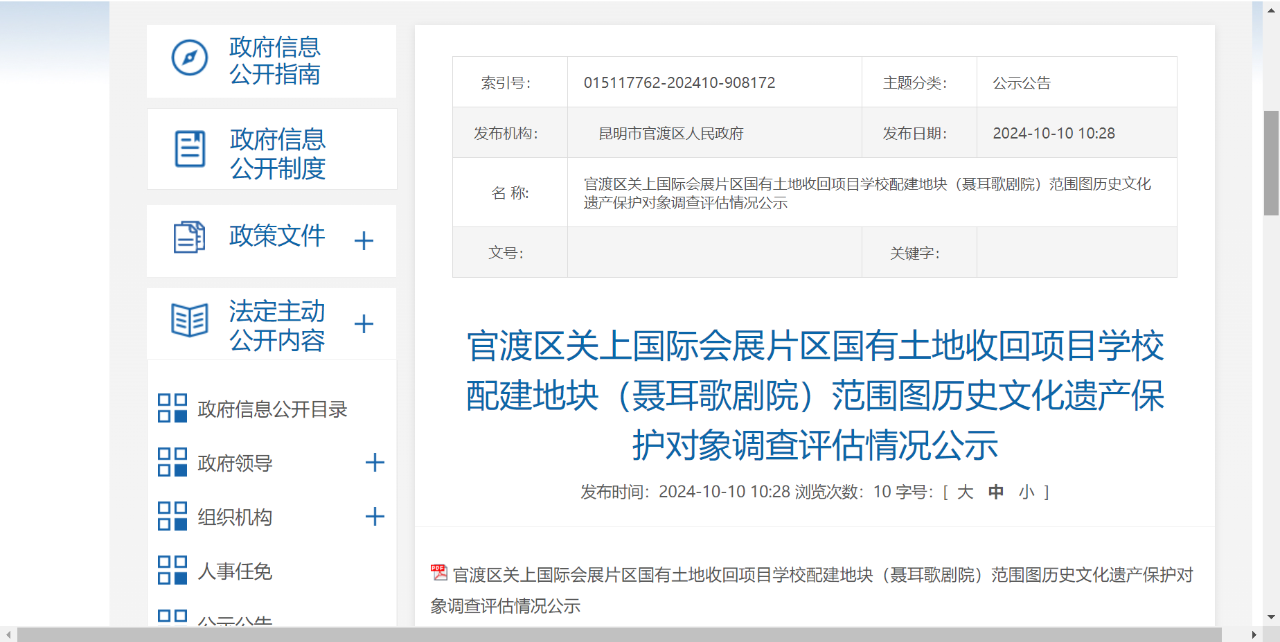Click the grid icon beside 政府信息公开目录
This screenshot has width=1280, height=642.
pos(173,408)
